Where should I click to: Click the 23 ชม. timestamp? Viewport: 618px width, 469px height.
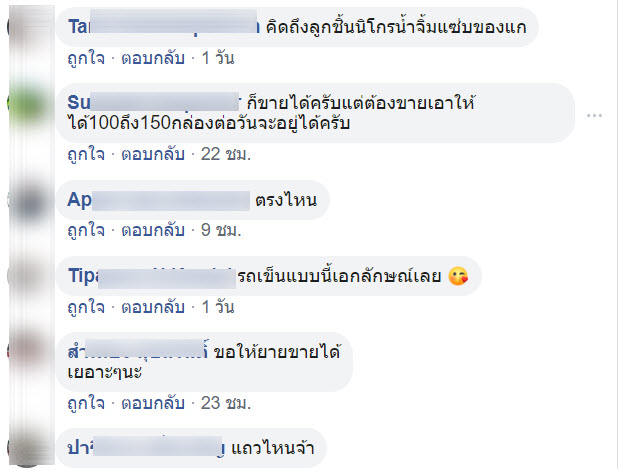pos(226,403)
